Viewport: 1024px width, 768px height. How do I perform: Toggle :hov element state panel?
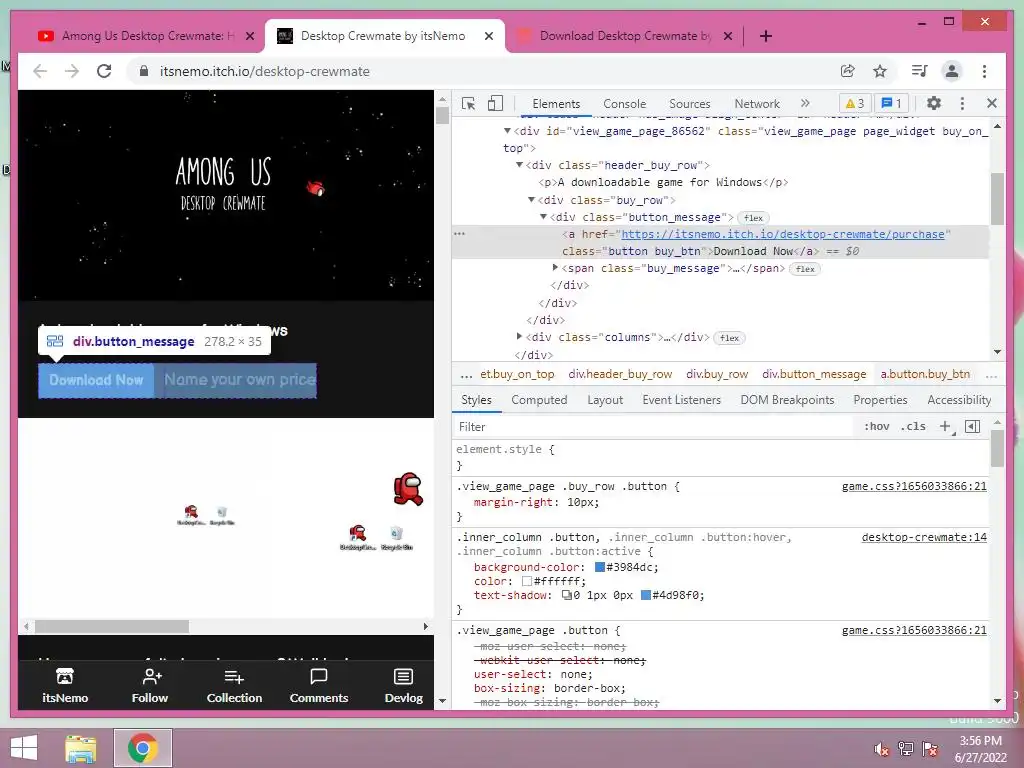[x=876, y=426]
